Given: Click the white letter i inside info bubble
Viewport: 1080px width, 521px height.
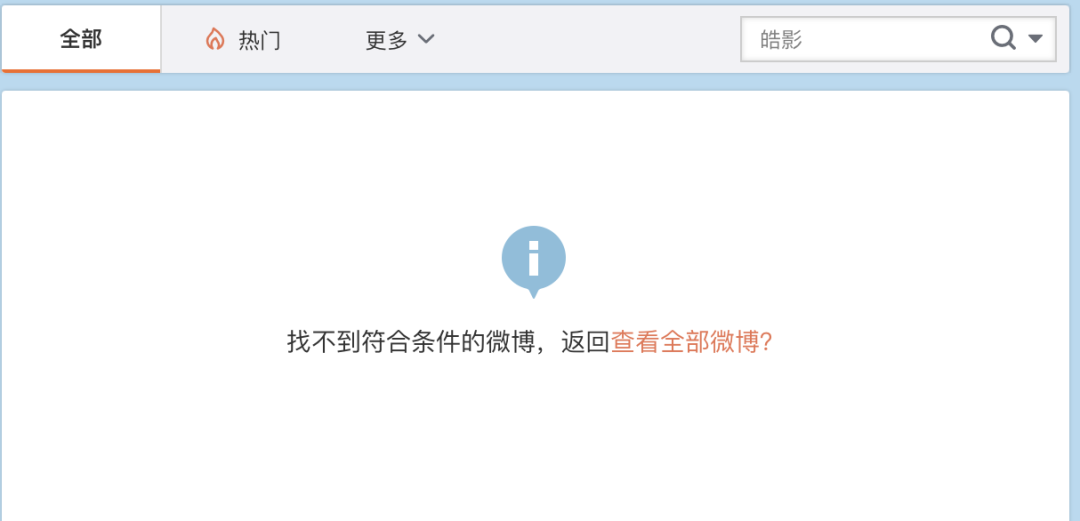Looking at the screenshot, I should pos(533,258).
